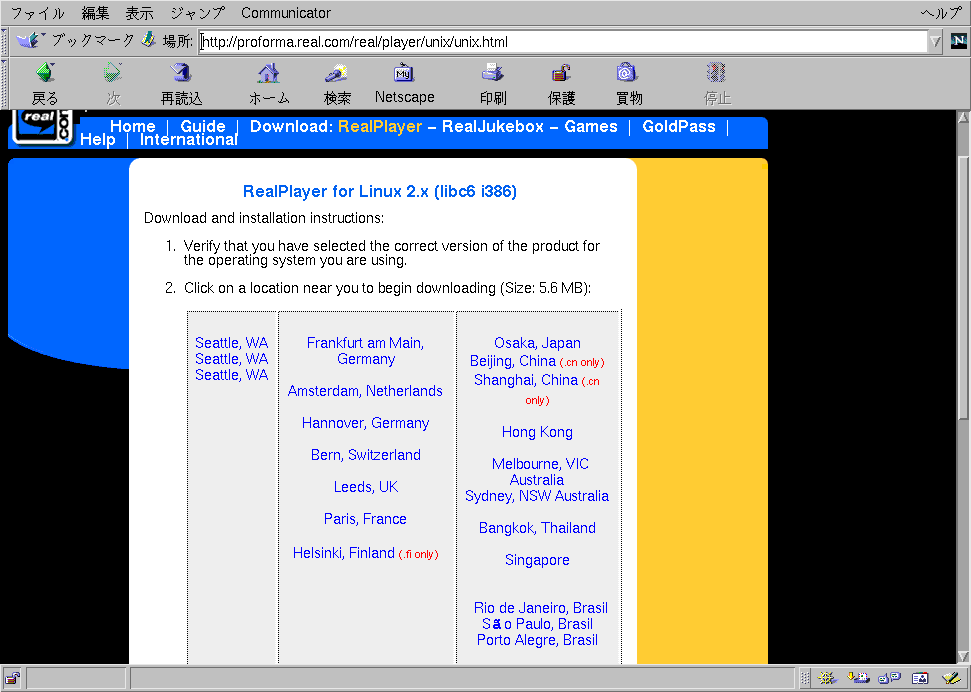Click the Home link in the page header

pyautogui.click(x=133, y=126)
